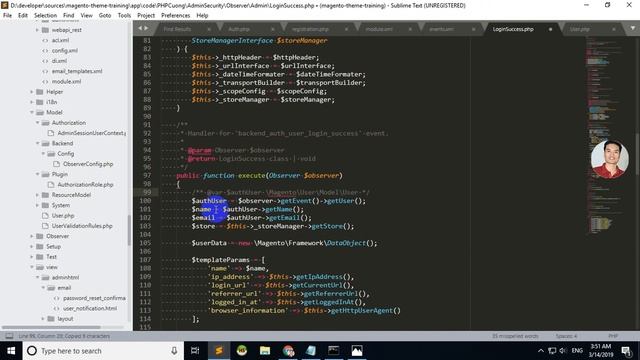Expand the Observer folder in sidebar
Screen dimensions: 640x360
point(32,236)
